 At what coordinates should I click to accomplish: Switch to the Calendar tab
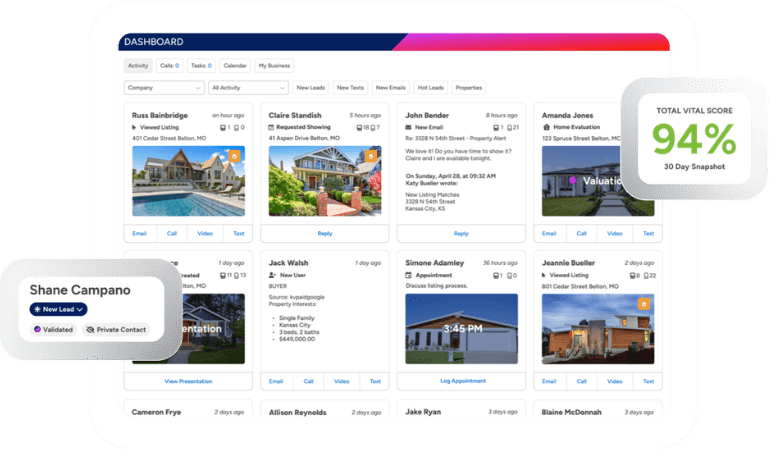click(x=235, y=66)
